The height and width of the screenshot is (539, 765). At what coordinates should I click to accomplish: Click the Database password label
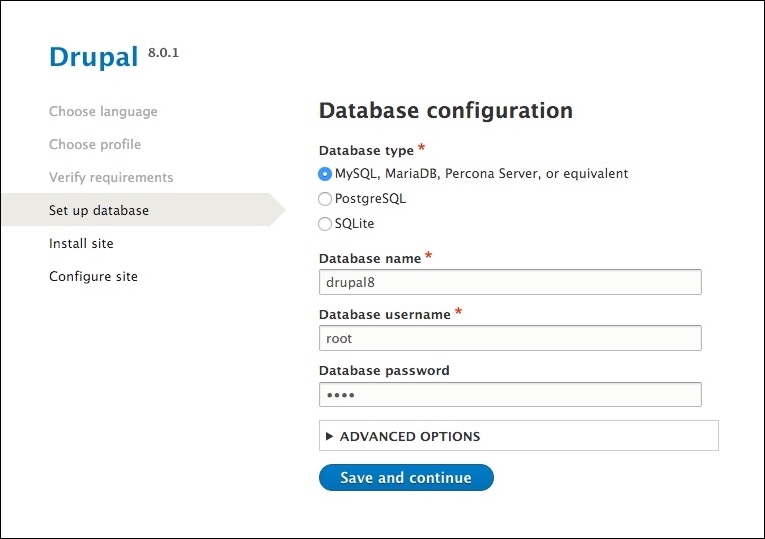click(x=384, y=371)
